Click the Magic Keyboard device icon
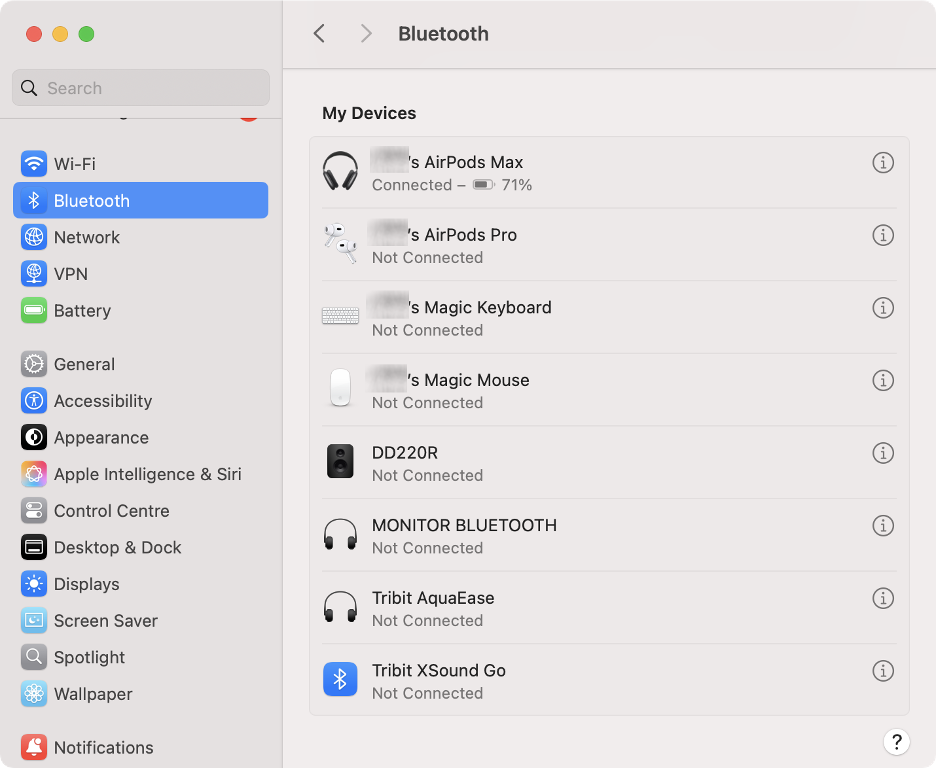 point(340,316)
